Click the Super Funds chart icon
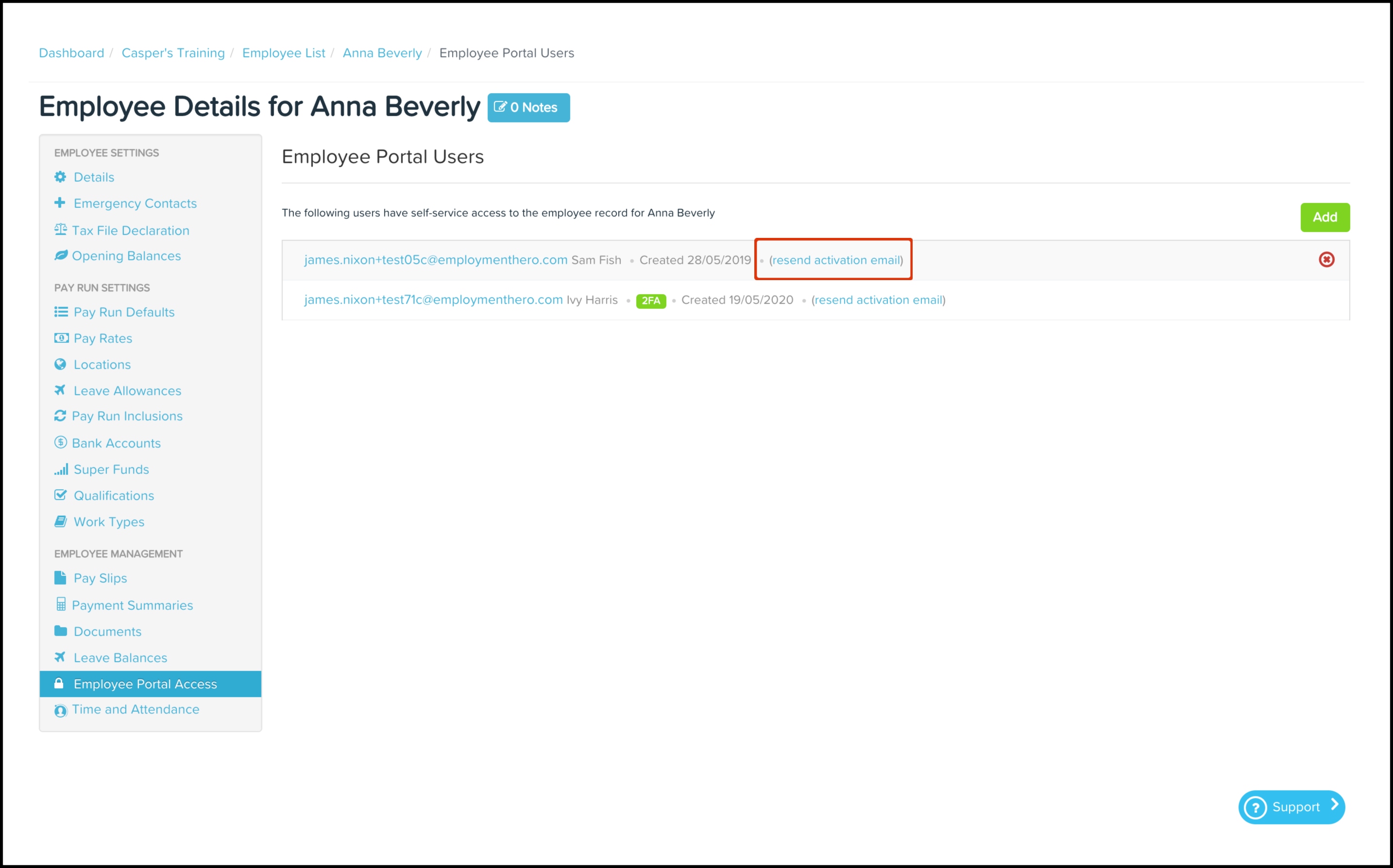Screen dimensions: 1393x868 tap(61, 469)
